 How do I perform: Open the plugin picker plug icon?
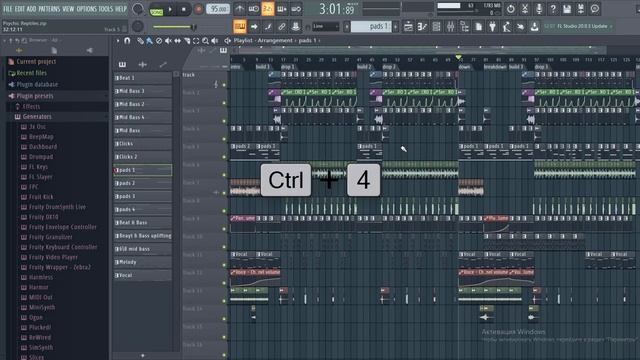coord(492,27)
